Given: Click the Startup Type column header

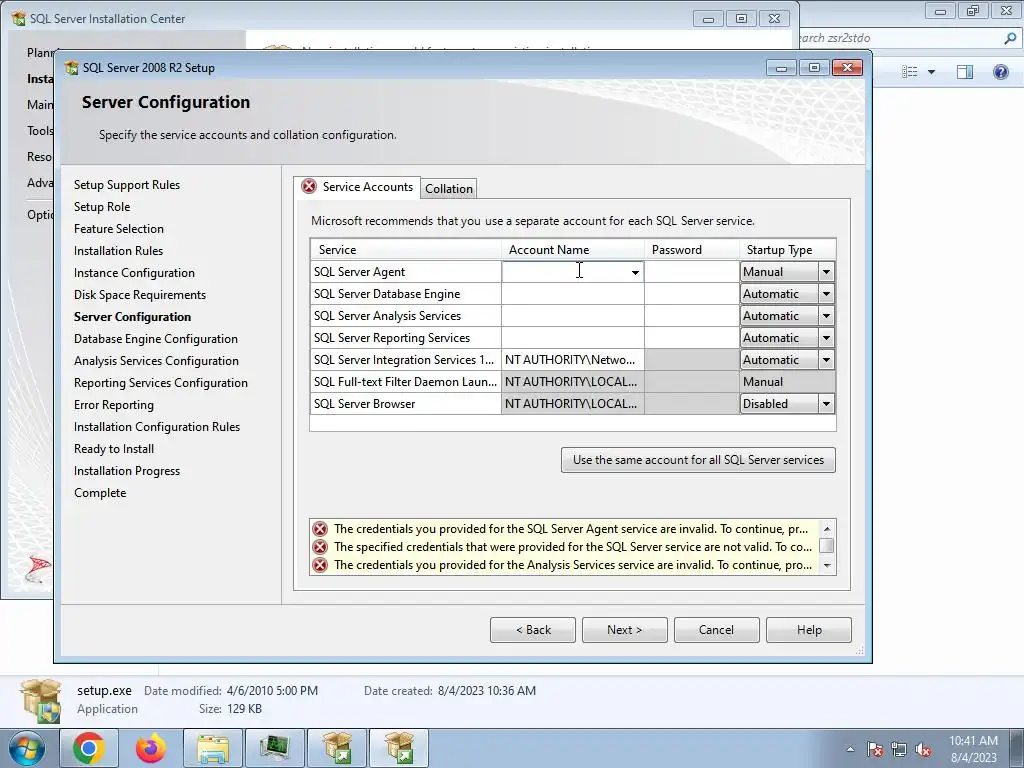Looking at the screenshot, I should tap(788, 249).
